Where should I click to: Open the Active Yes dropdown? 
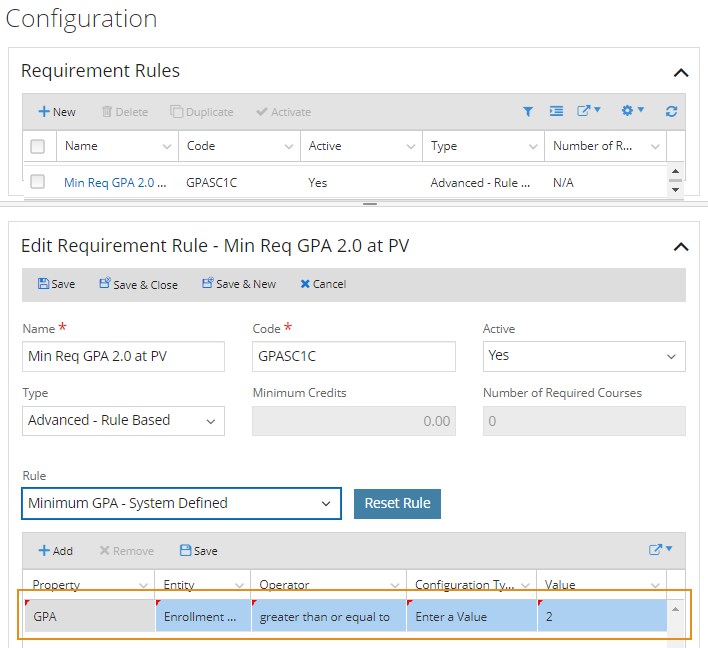tap(584, 356)
